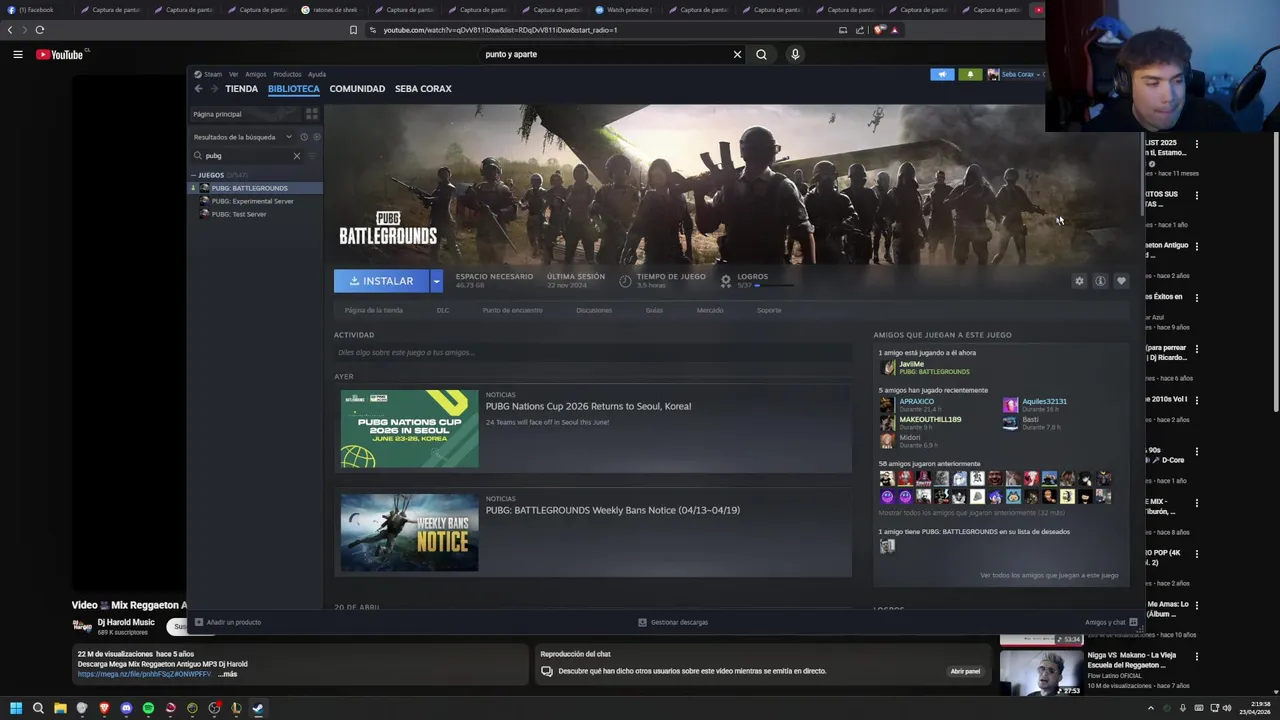Click the Steam icon in taskbar

pos(258,709)
